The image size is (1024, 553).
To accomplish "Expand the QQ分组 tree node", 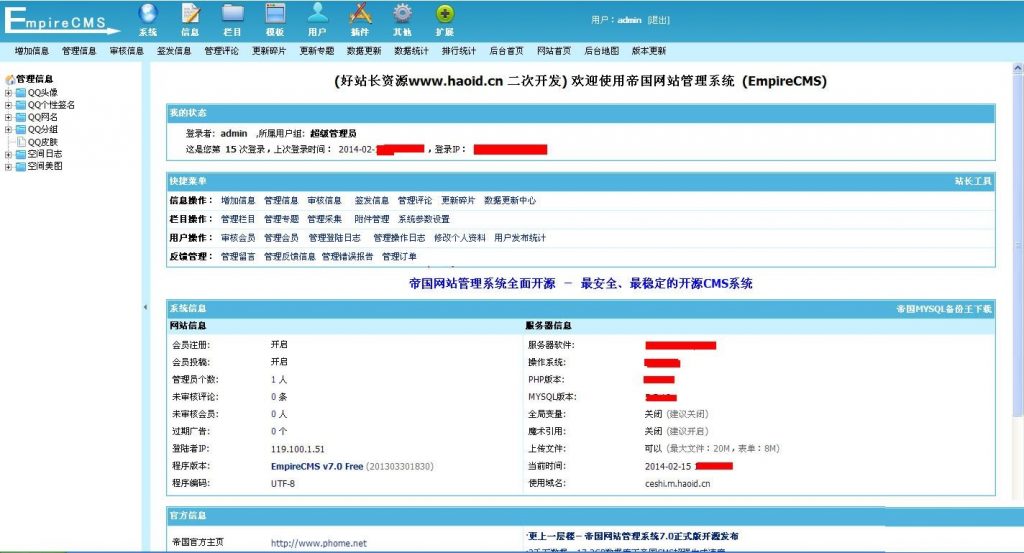I will coord(8,130).
